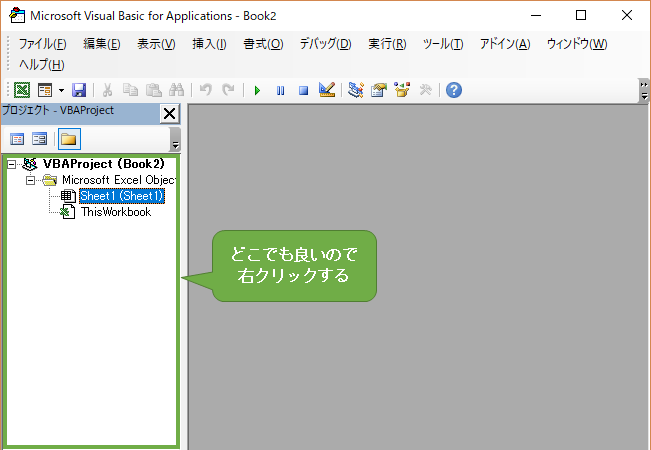The image size is (651, 450).
Task: Click the VBA application title bar icon
Action: point(17,15)
